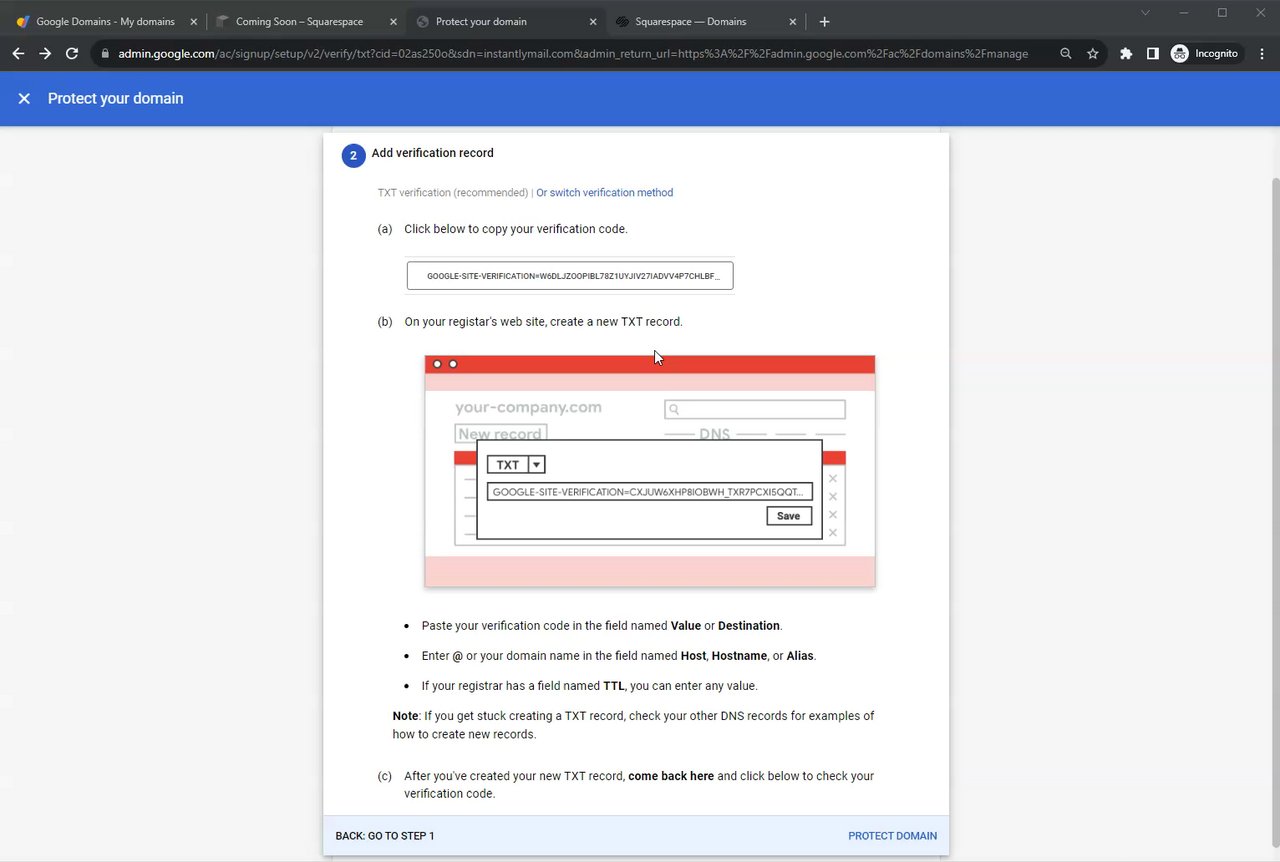Click the 'TXT verification (recommended)' text
1280x862 pixels.
click(453, 193)
